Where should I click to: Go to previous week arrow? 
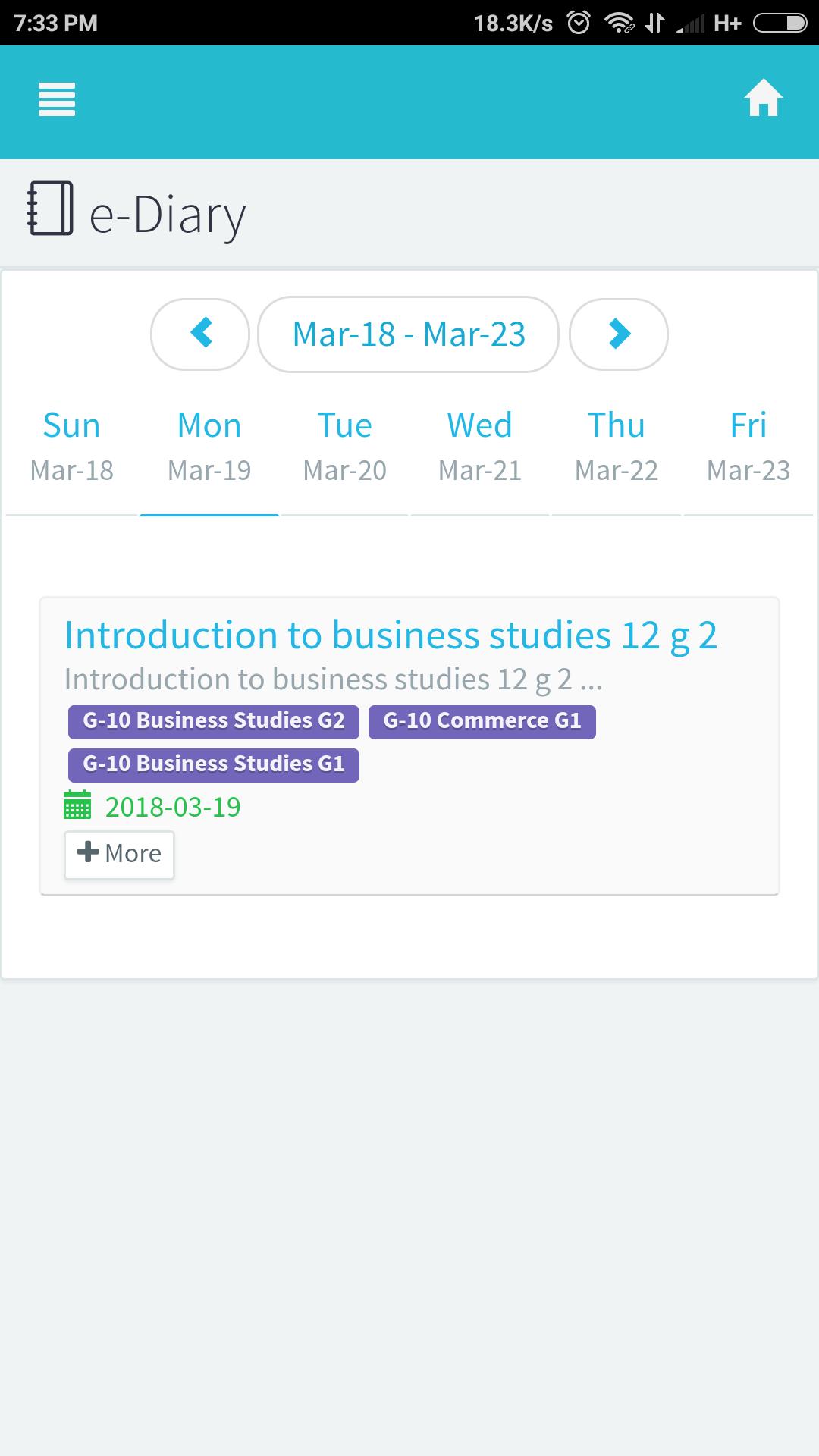(x=200, y=334)
